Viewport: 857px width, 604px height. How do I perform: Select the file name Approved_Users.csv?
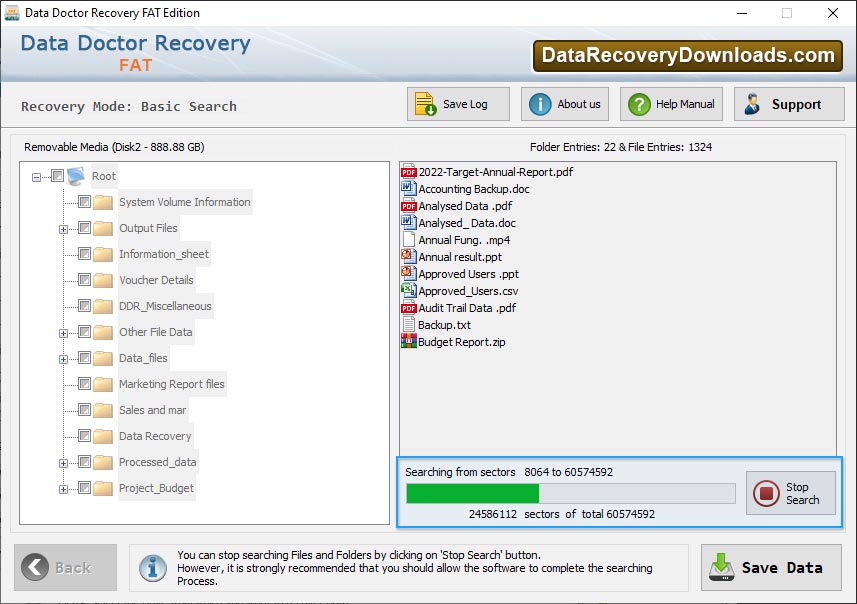click(x=468, y=291)
